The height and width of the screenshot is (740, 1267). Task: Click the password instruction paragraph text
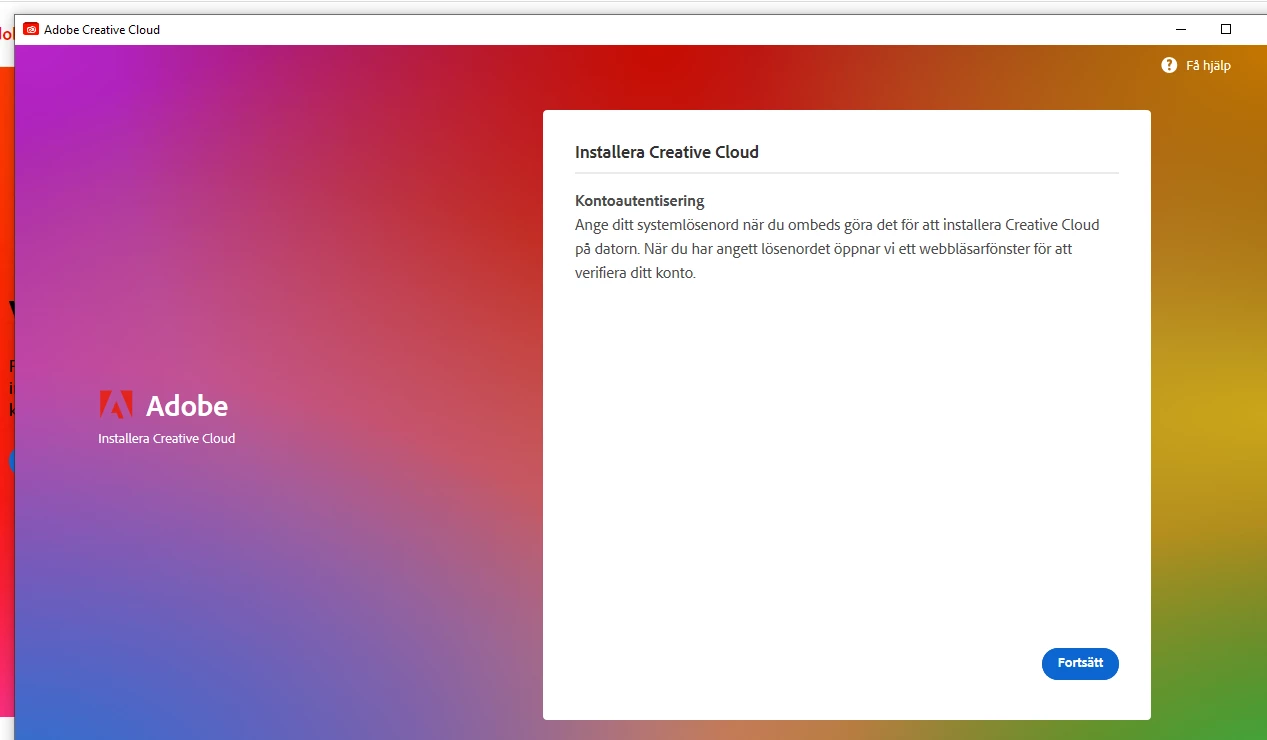837,248
